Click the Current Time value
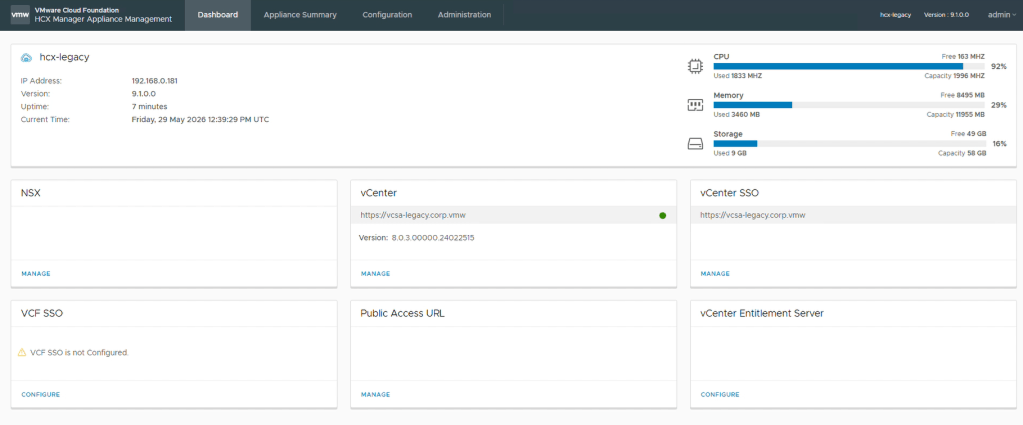This screenshot has width=1023, height=425. coord(200,119)
